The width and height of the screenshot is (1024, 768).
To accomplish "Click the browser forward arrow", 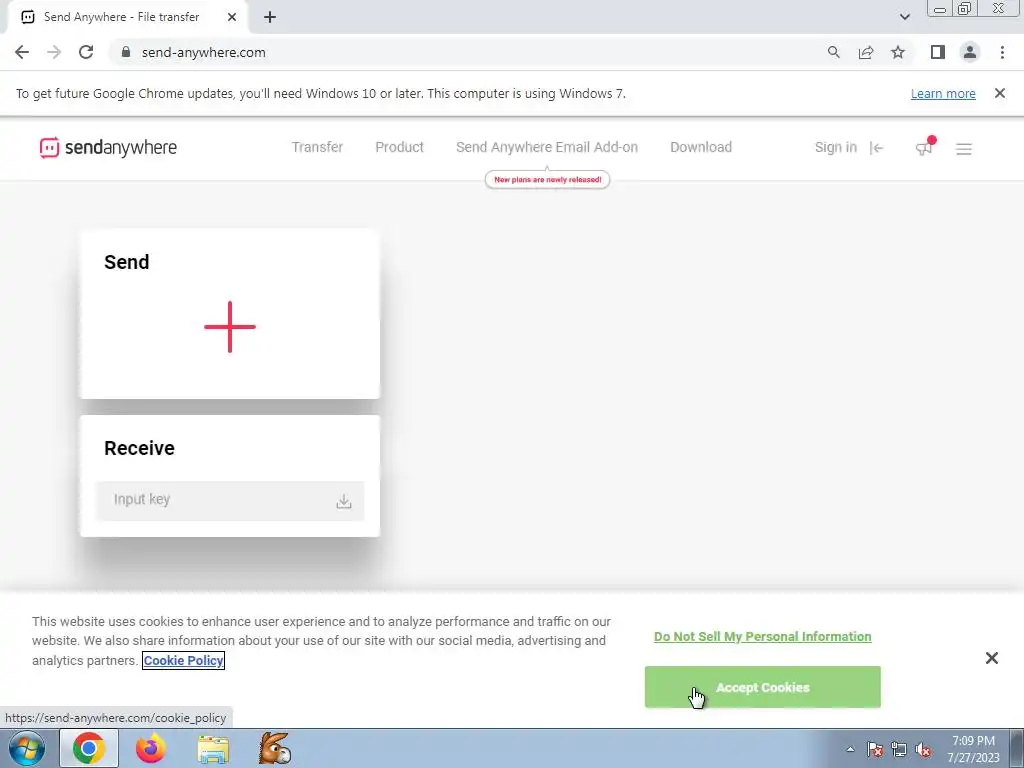I will [54, 52].
